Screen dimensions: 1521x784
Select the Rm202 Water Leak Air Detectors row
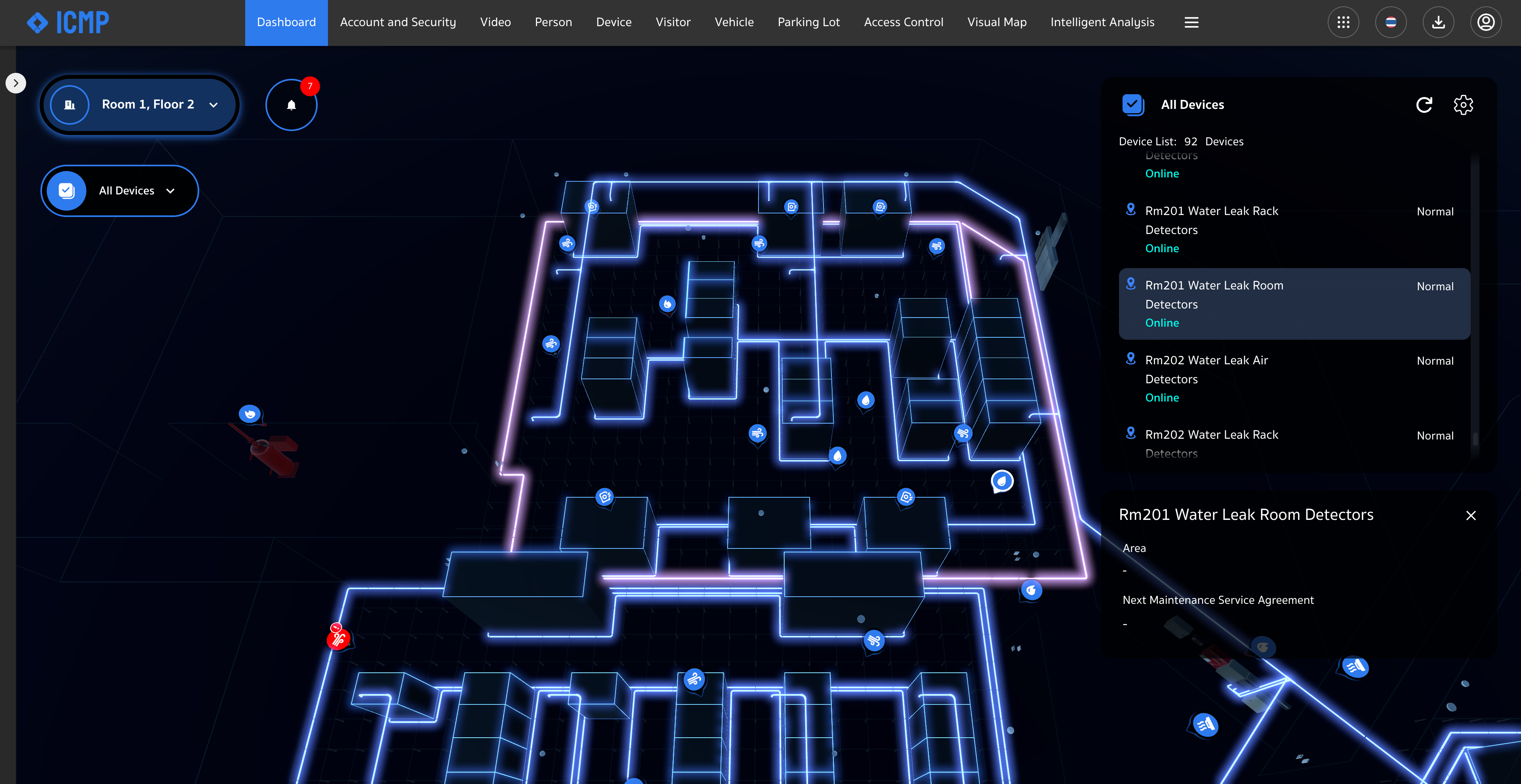pos(1294,379)
